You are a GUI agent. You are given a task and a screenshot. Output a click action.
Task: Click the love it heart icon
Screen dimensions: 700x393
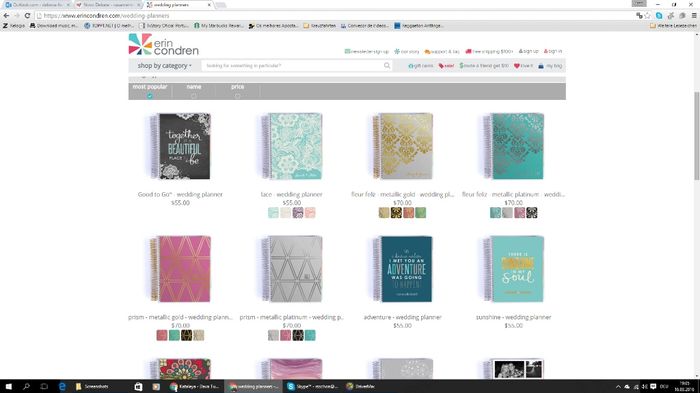tap(517, 66)
